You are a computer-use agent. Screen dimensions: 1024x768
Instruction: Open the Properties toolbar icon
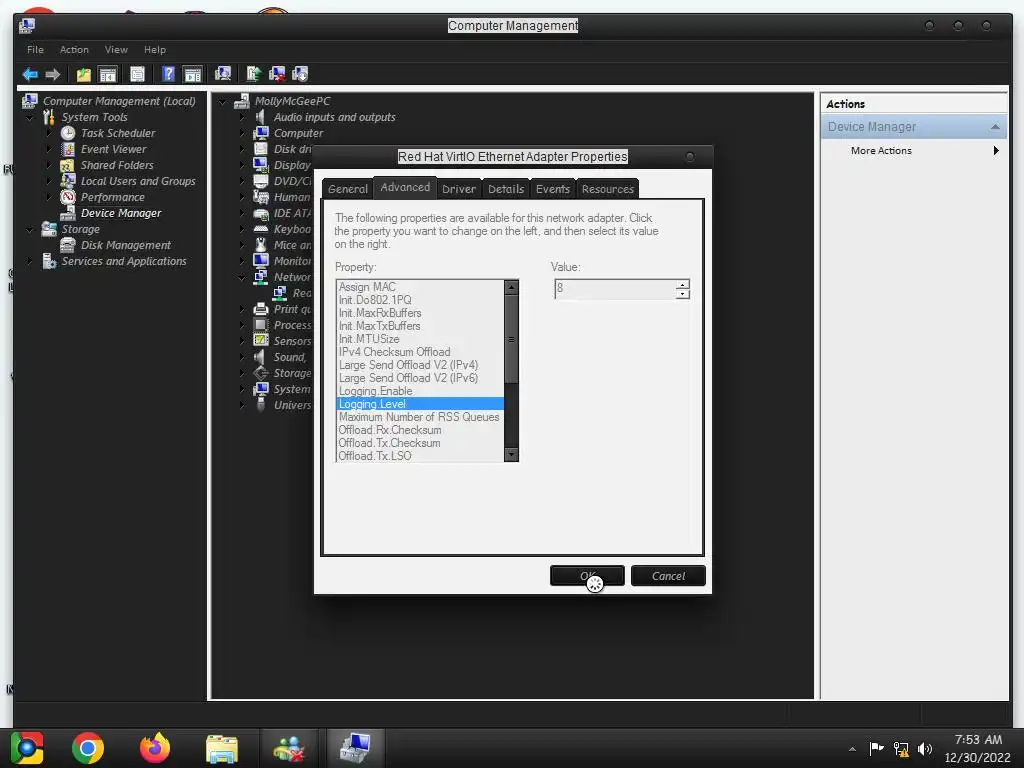[x=137, y=74]
